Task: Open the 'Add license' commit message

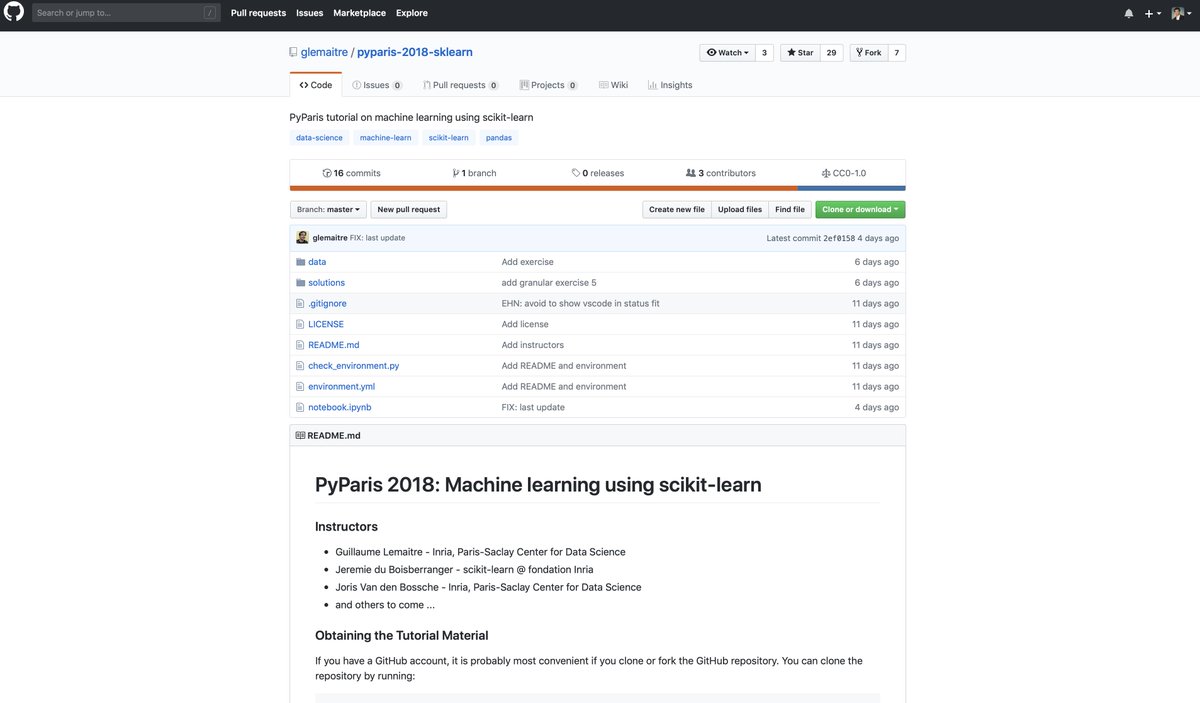Action: 525,324
